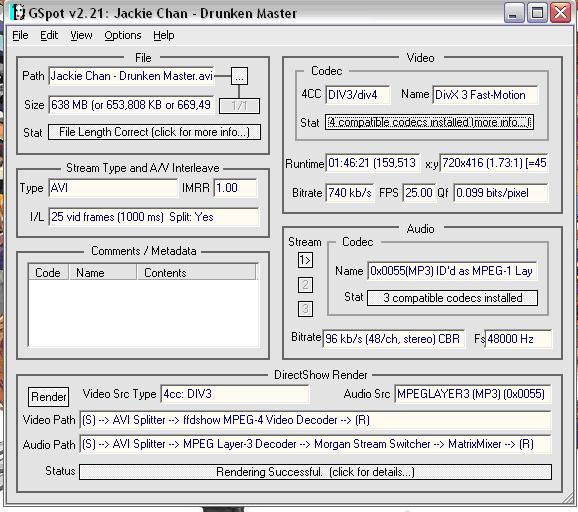This screenshot has width=578, height=512.
Task: Click the 1/1 file counter button
Action: click(x=239, y=106)
